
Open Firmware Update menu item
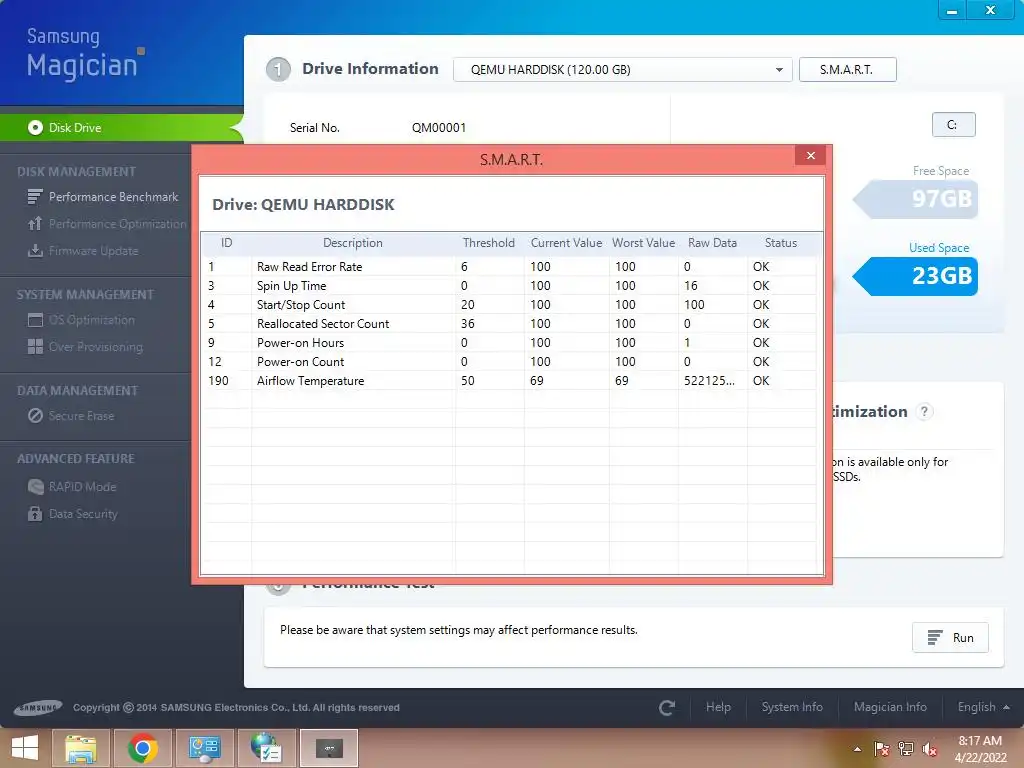[93, 251]
